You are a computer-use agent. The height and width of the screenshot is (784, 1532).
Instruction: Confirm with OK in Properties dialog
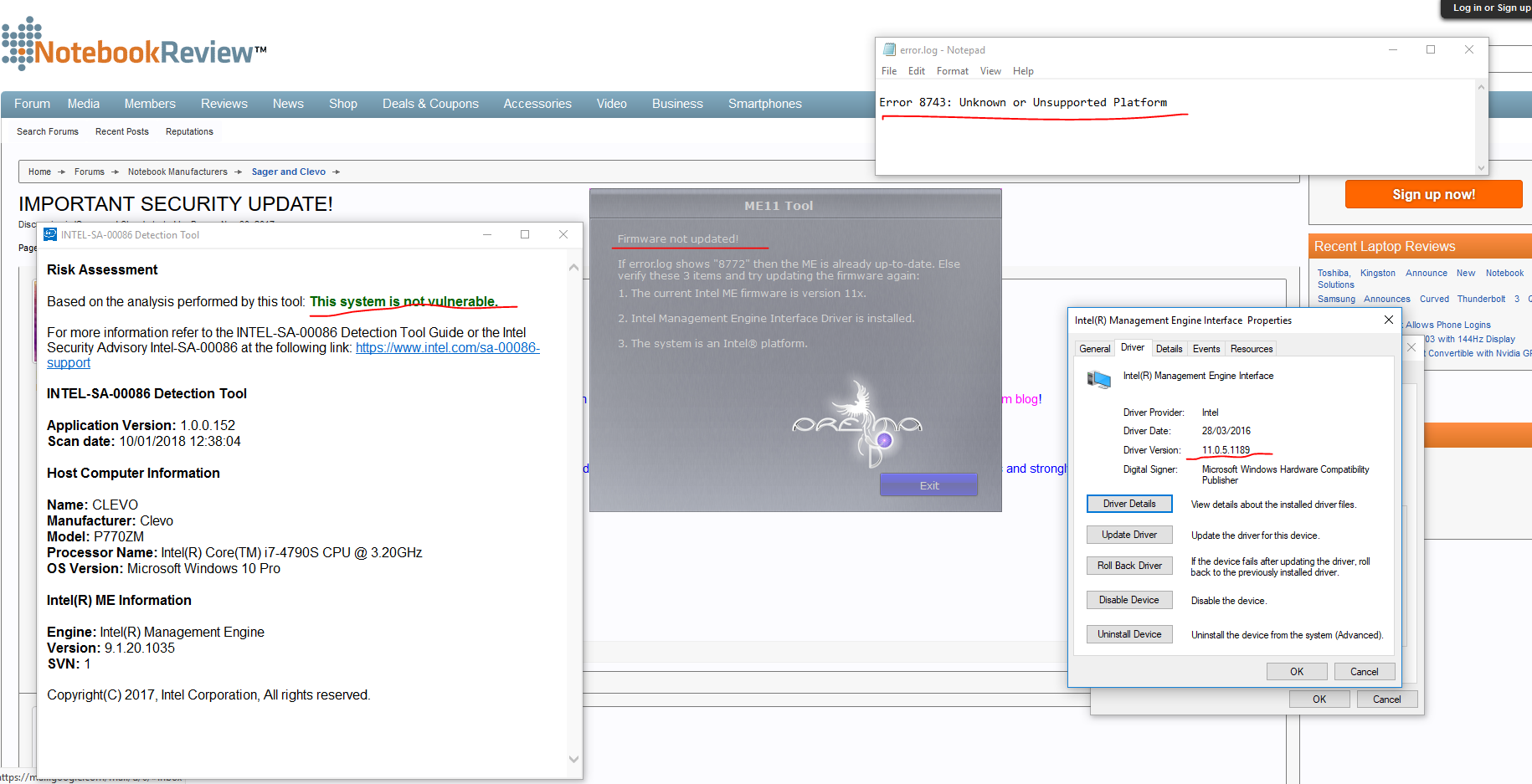[x=1297, y=671]
